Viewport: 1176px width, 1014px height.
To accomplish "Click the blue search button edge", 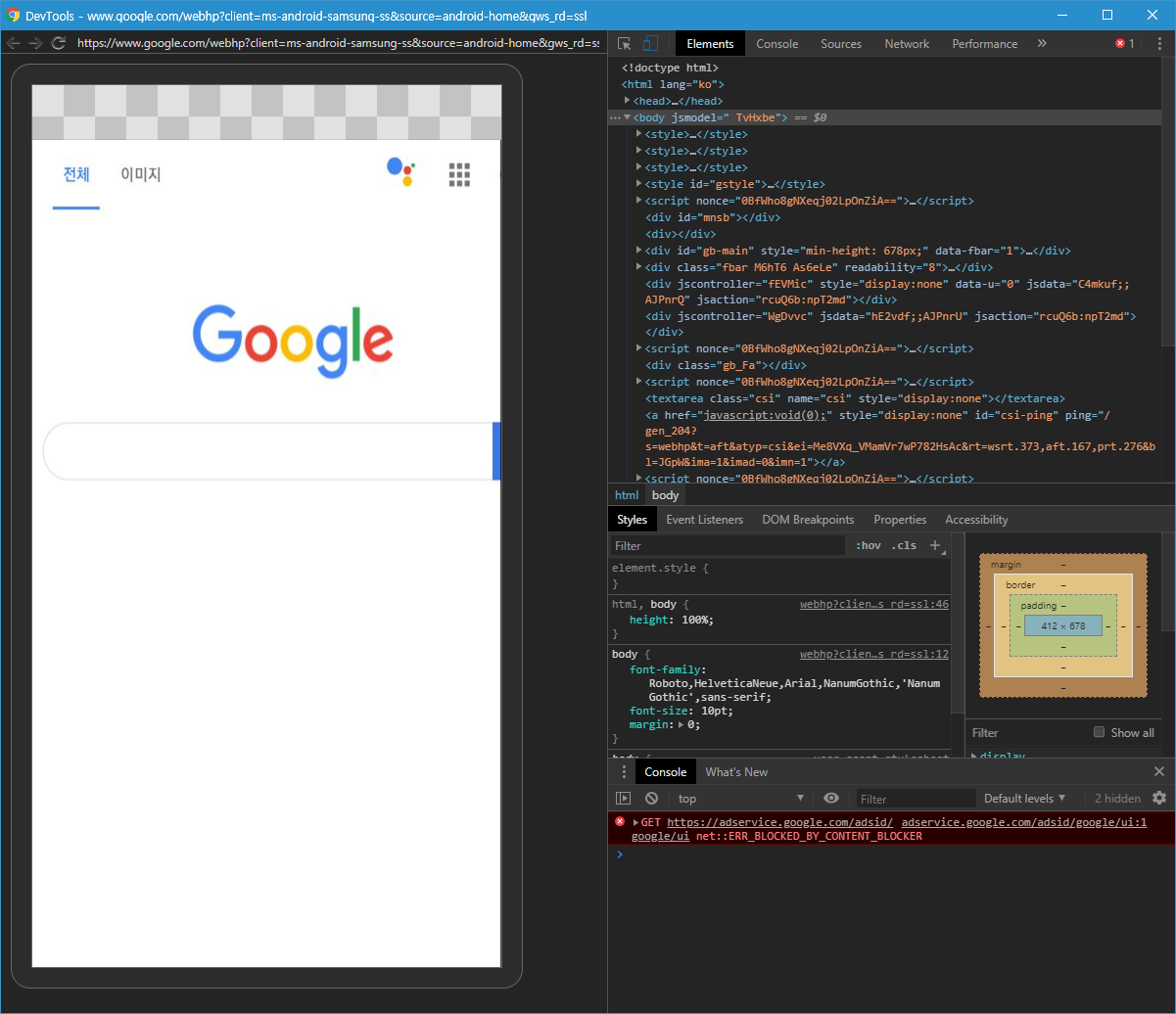I will [496, 451].
